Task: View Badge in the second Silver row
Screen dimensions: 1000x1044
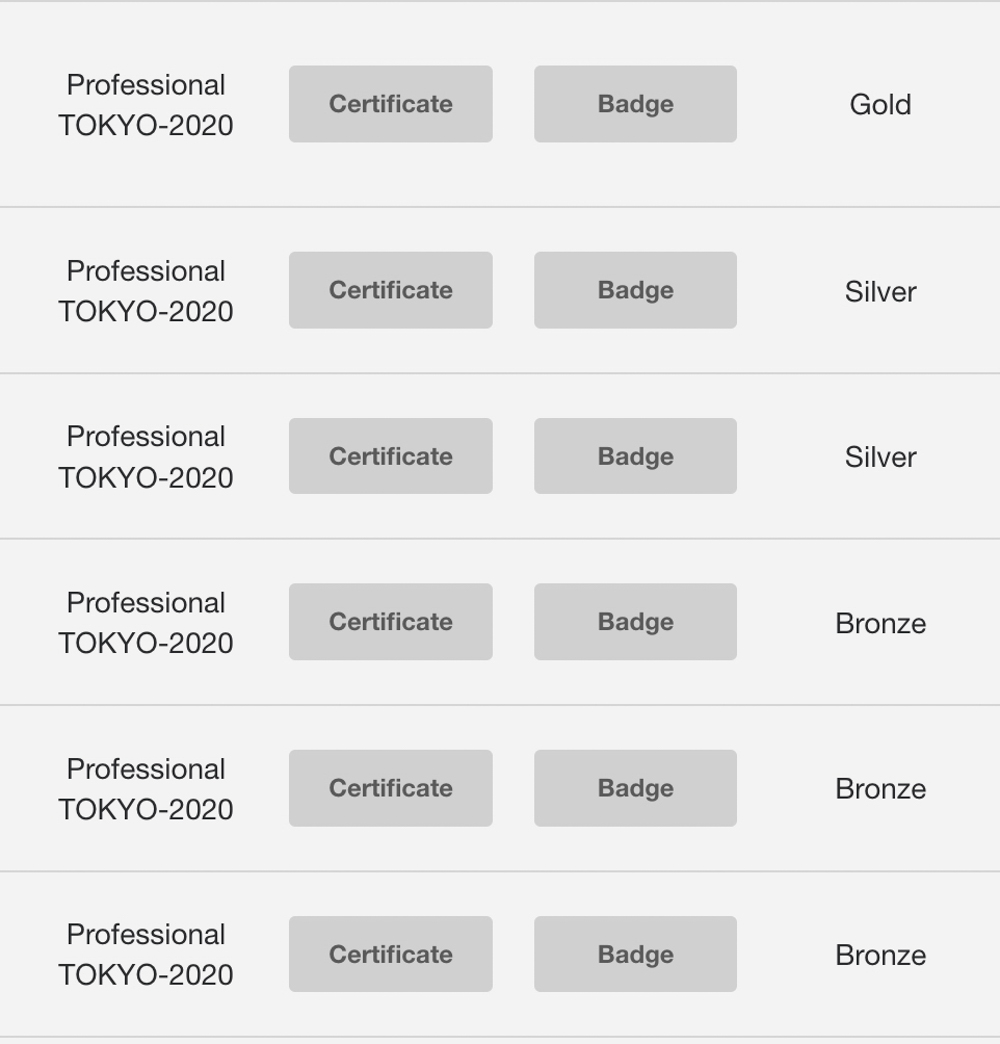Action: [x=635, y=456]
